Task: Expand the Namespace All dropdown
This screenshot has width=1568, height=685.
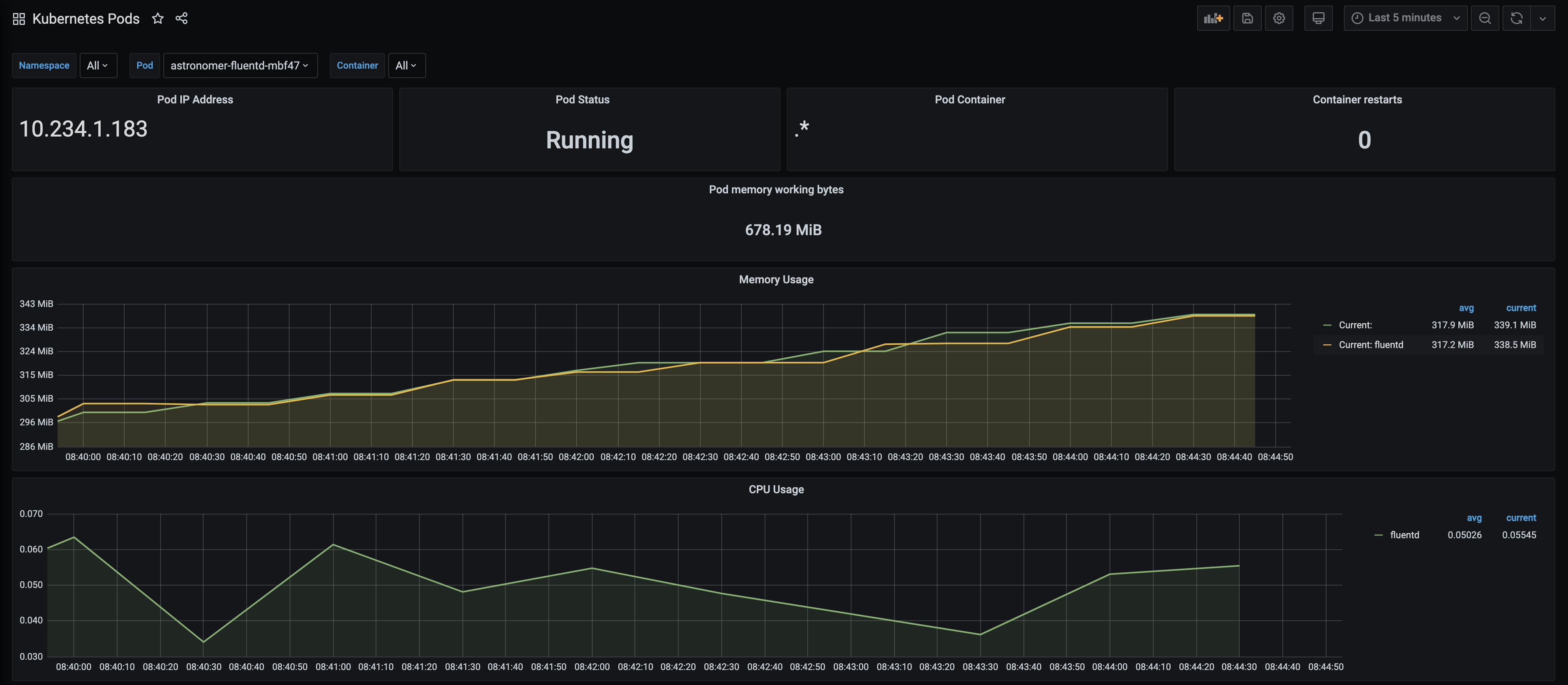Action: tap(98, 65)
